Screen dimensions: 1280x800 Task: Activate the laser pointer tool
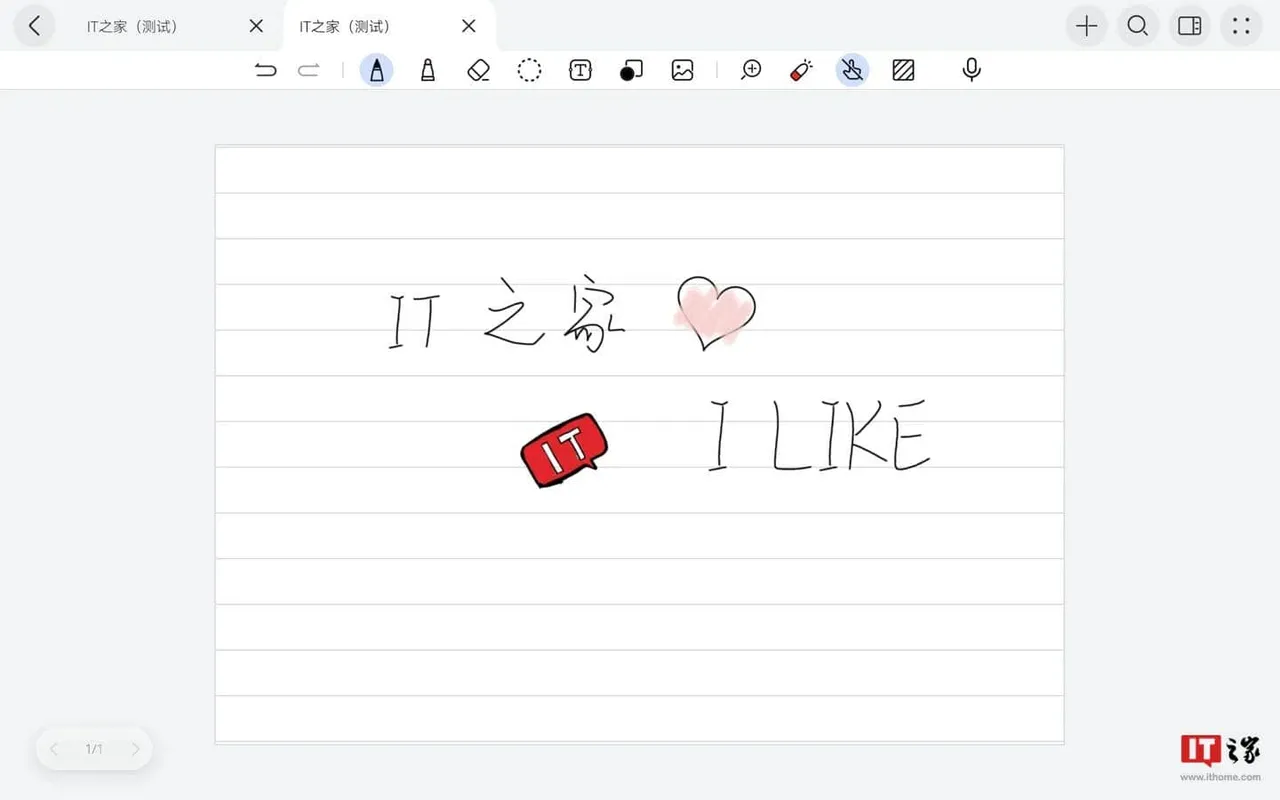[x=801, y=70]
